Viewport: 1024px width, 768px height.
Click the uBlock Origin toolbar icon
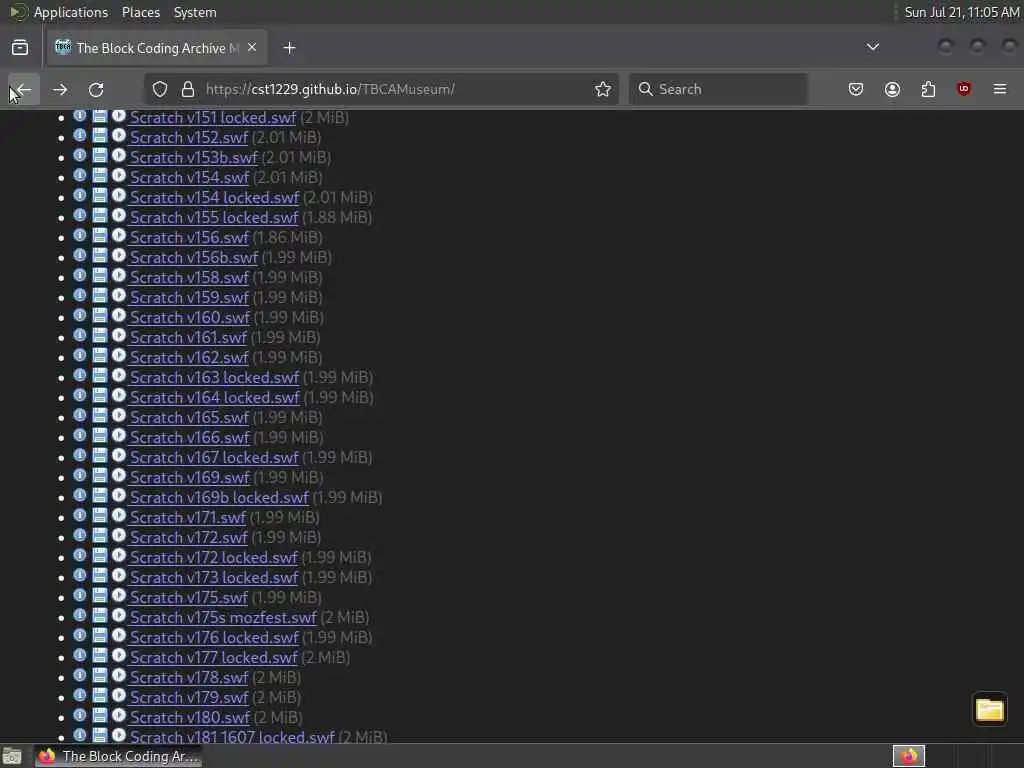(964, 89)
